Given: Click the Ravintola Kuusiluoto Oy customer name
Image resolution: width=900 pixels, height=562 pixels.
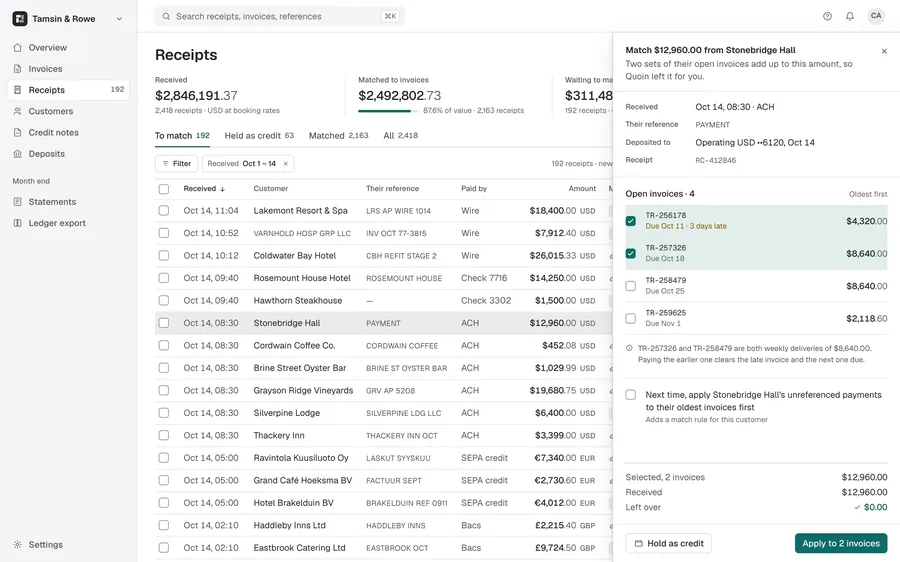Looking at the screenshot, I should (x=301, y=458).
